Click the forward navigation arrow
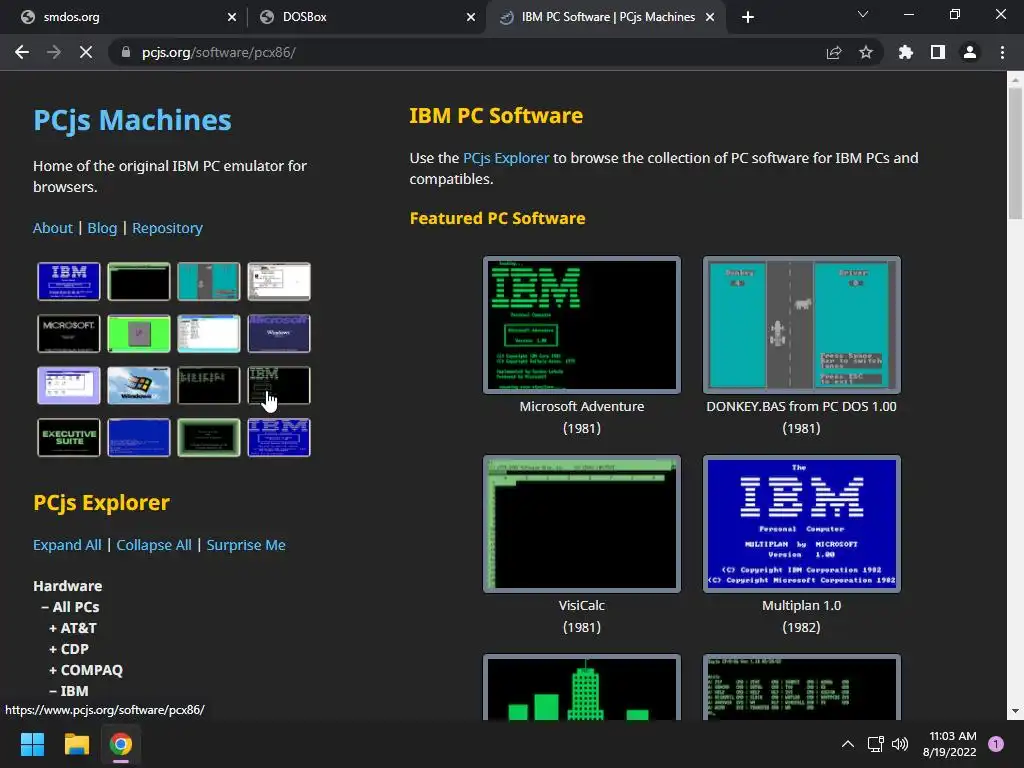 point(54,52)
